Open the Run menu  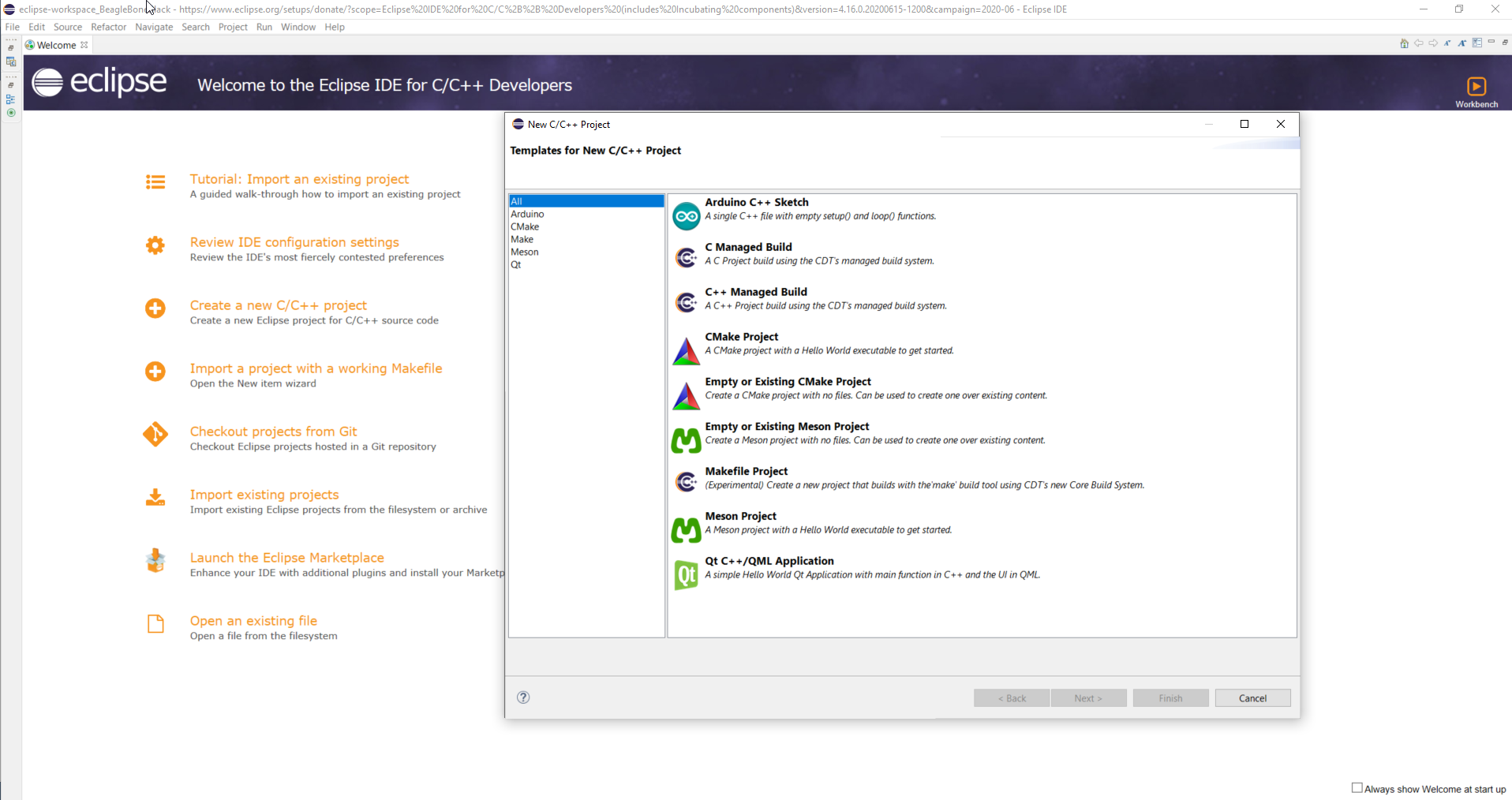tap(264, 27)
